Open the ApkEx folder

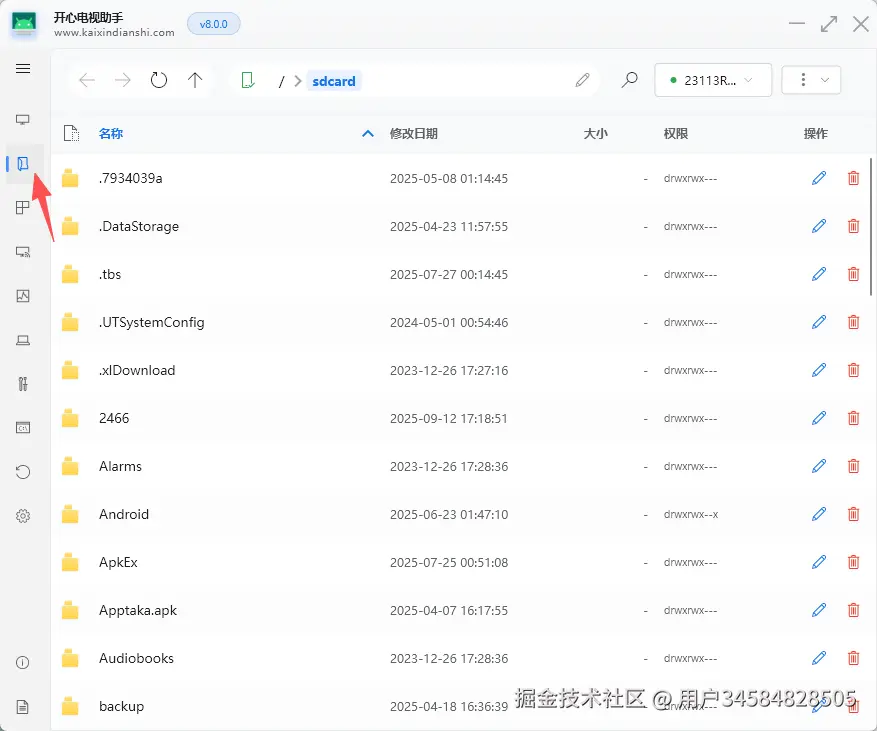tap(118, 563)
